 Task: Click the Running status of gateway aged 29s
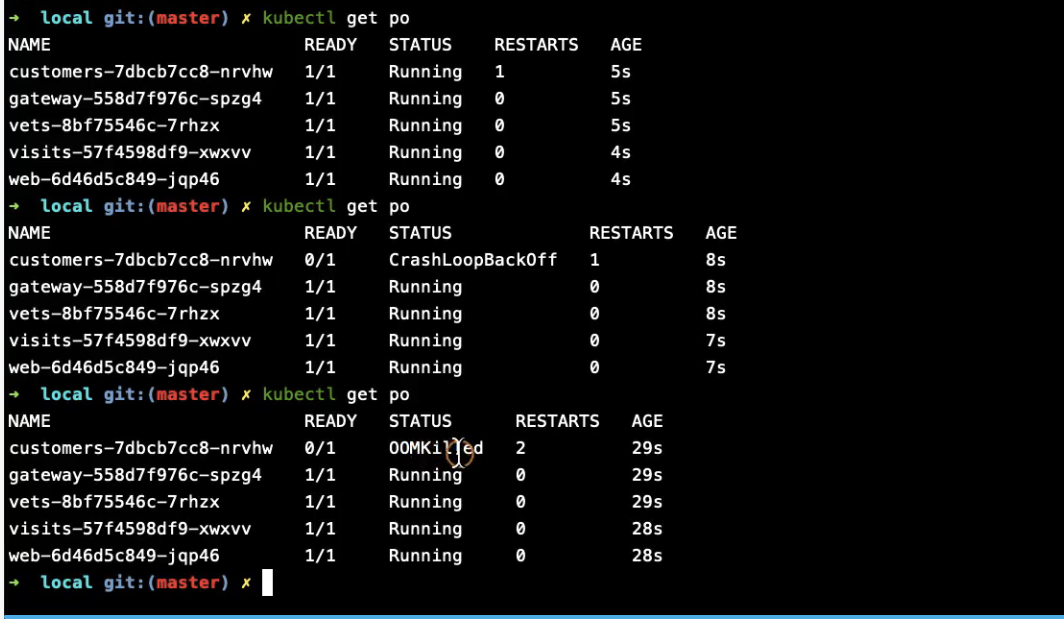click(425, 475)
